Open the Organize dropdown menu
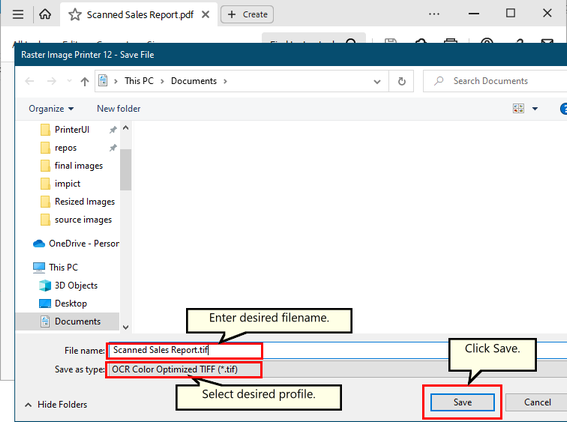 [x=51, y=108]
